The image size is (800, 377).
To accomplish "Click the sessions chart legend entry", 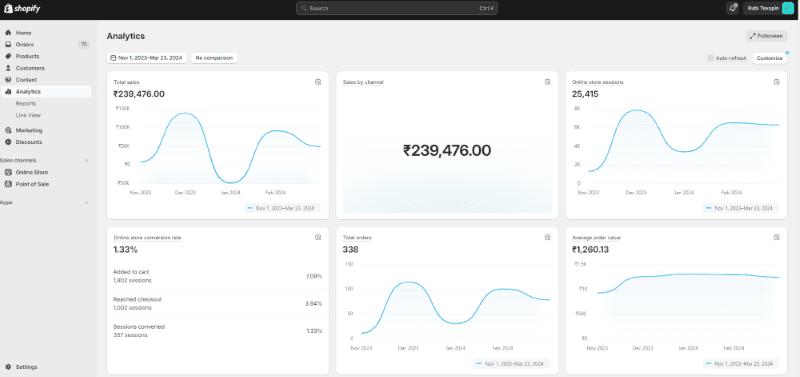I will [x=741, y=208].
